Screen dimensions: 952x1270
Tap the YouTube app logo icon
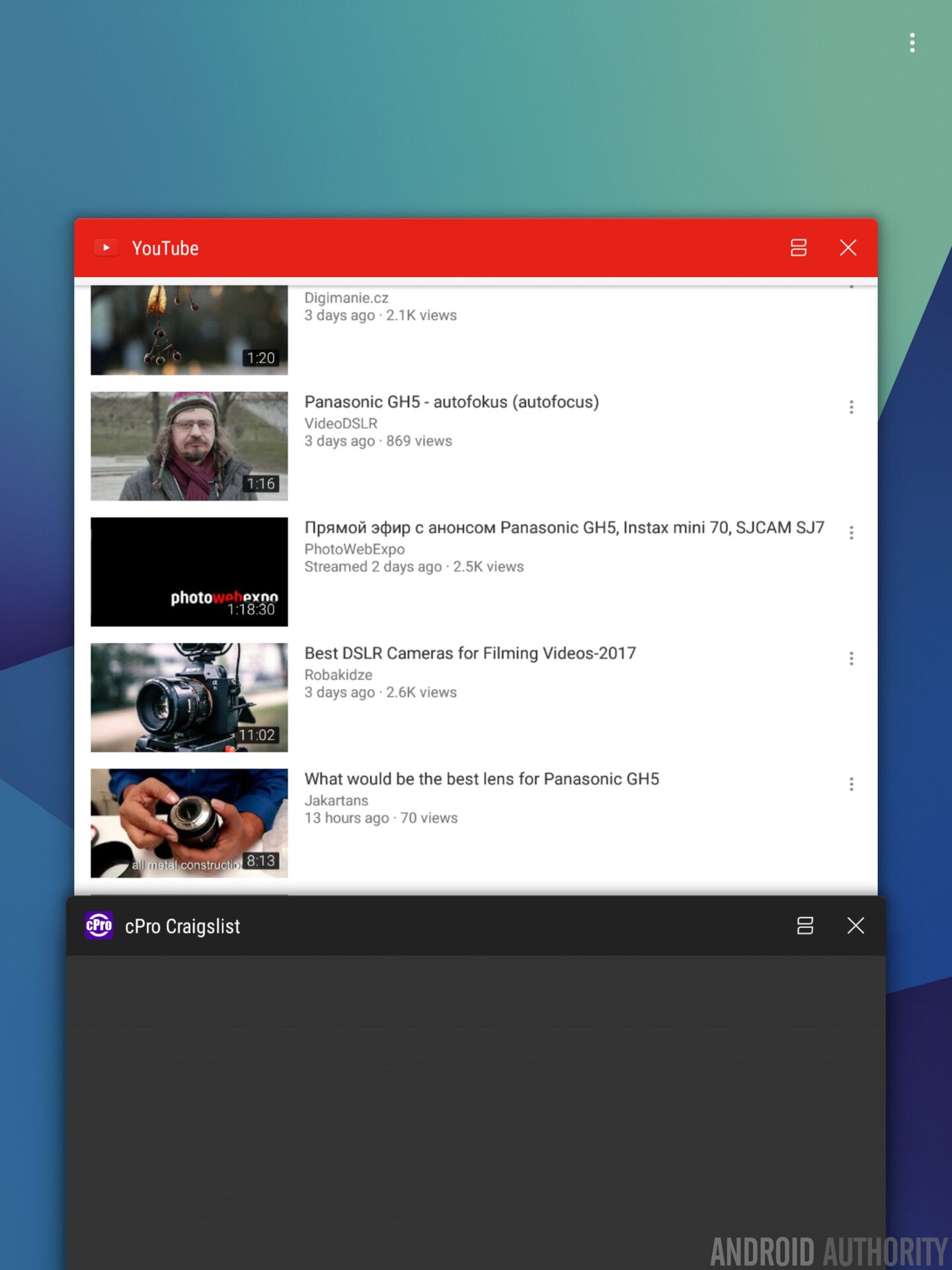pos(106,248)
